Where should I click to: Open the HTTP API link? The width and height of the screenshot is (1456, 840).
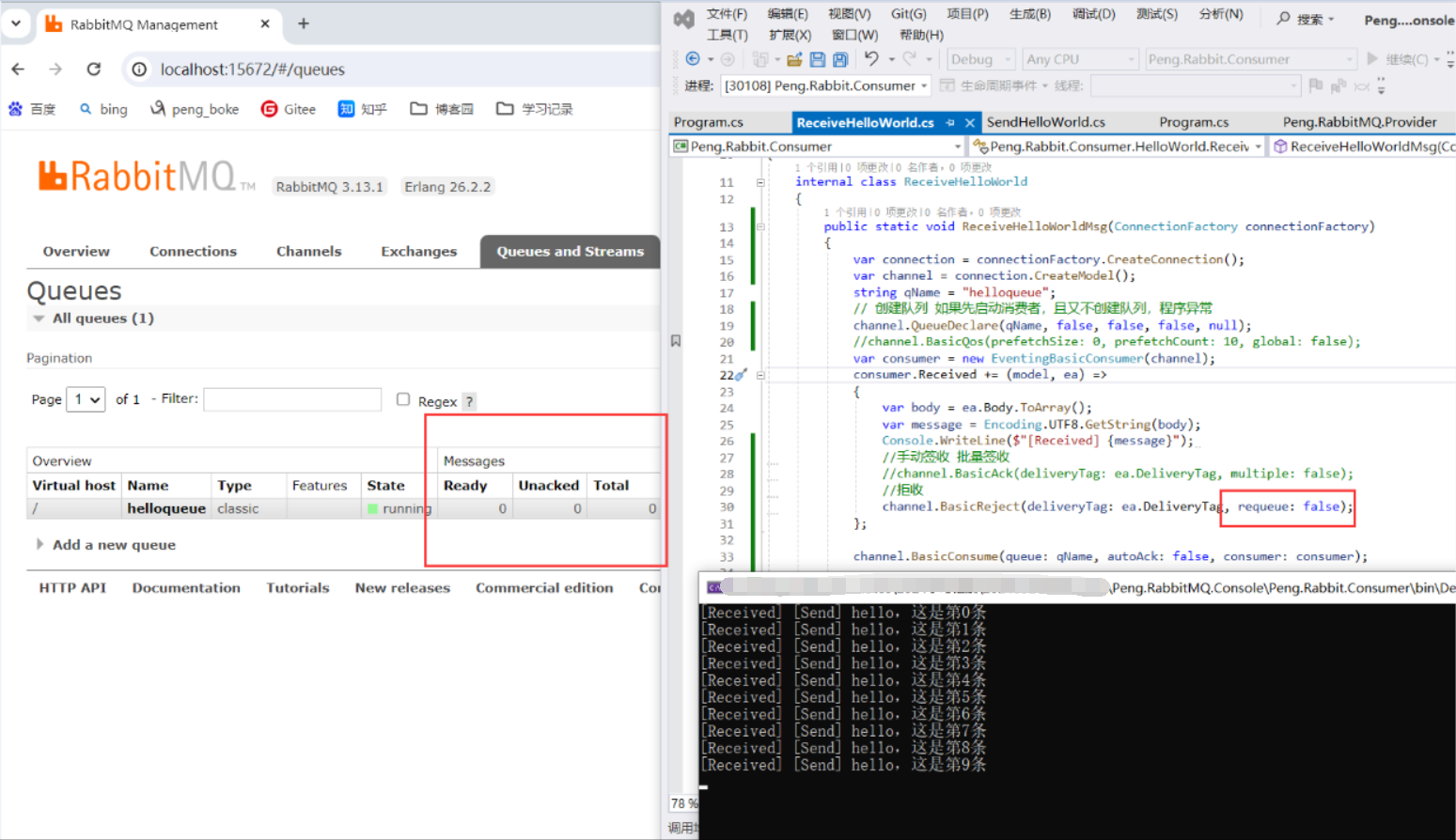pos(72,587)
